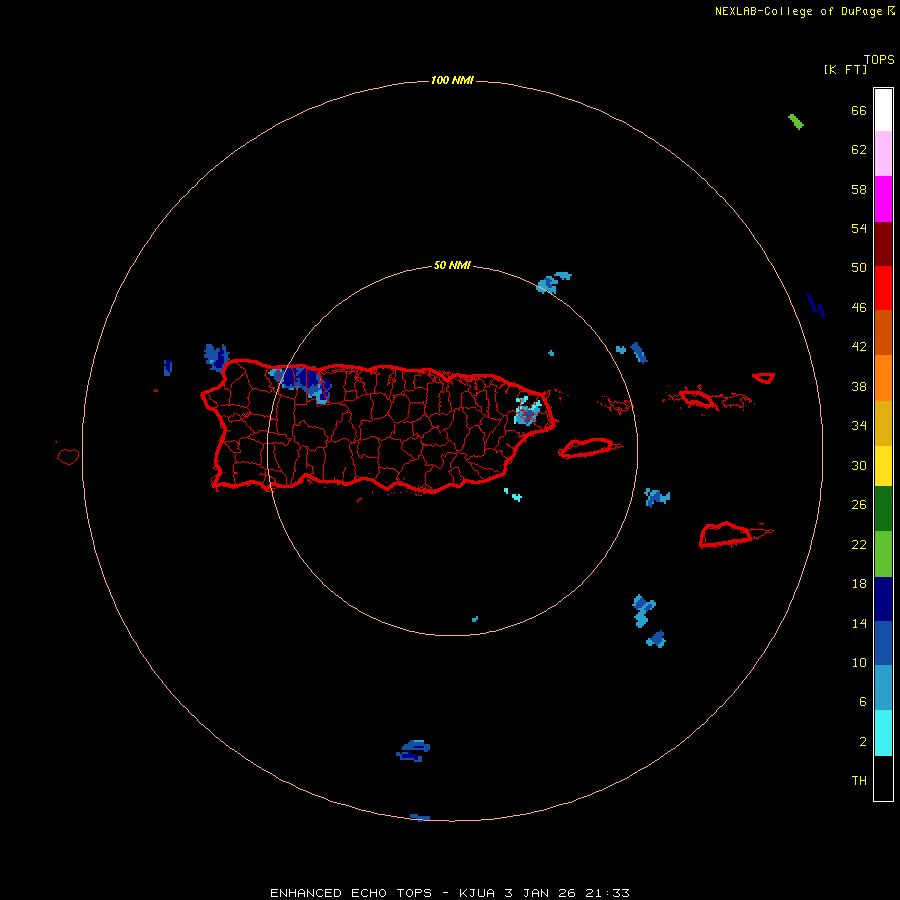
Task: Click the navy echo over northwest Puerto Rico coast
Action: click(302, 382)
